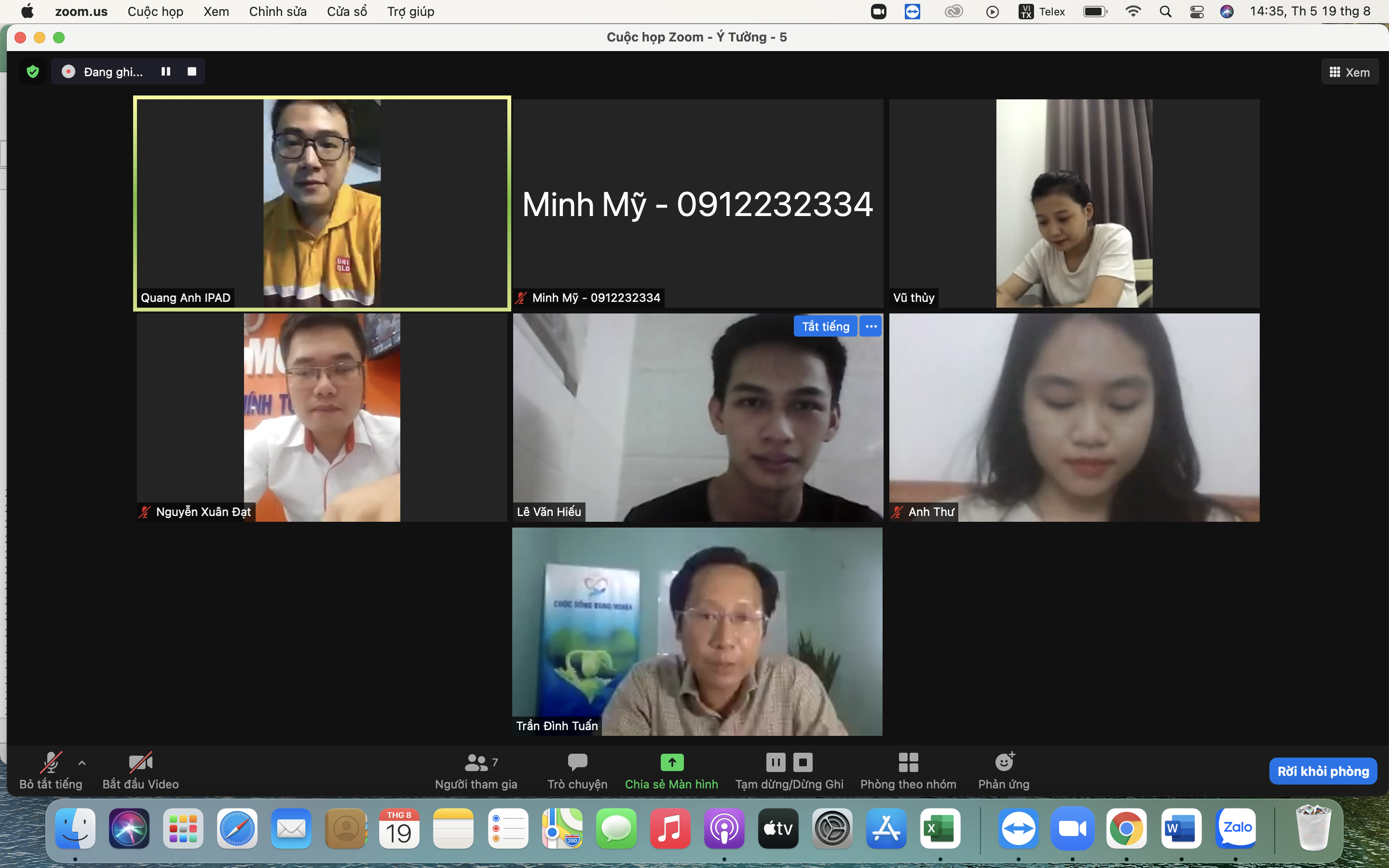Viewport: 1389px width, 868px height.
Task: Open the Cuộc họp menu
Action: click(x=155, y=12)
